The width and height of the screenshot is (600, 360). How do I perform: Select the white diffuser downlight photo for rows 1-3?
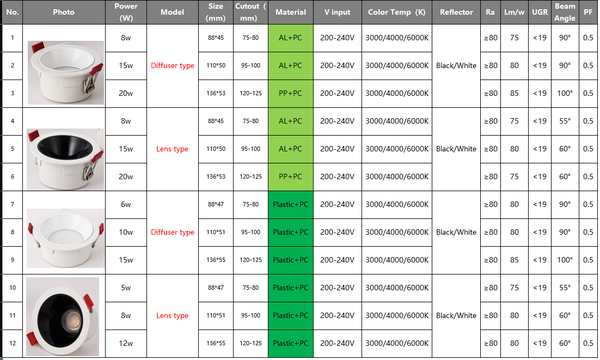point(65,72)
